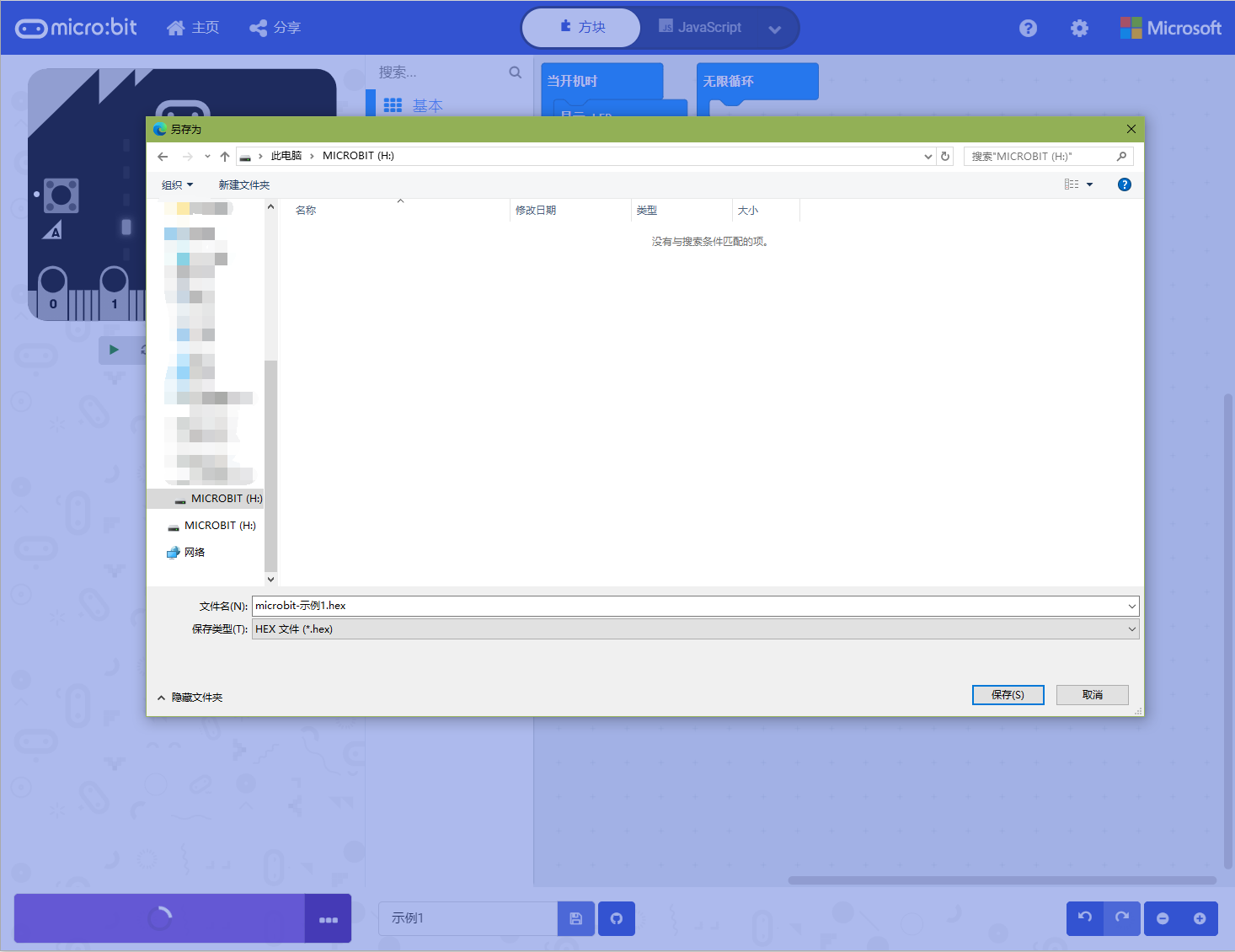Undo the last editor action
Screen dimensions: 1235x952
[x=1085, y=918]
